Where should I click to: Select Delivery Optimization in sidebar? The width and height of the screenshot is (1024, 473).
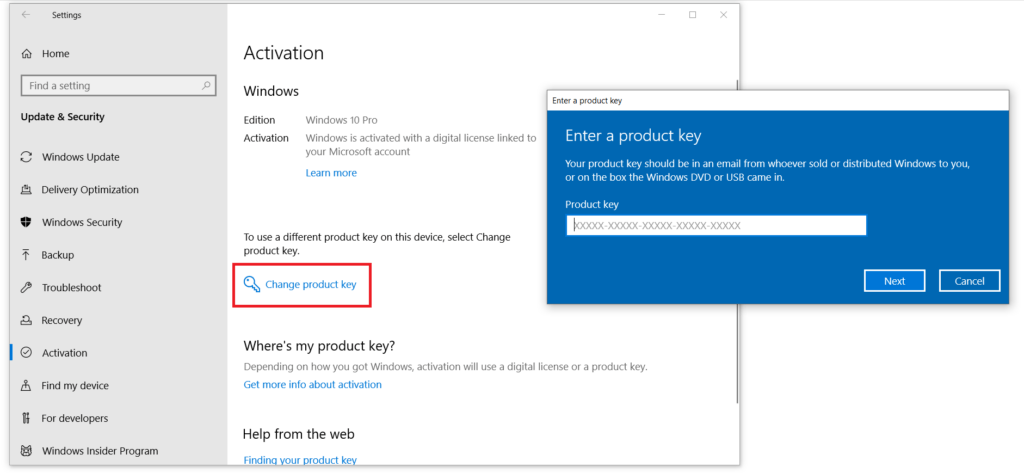pos(90,189)
